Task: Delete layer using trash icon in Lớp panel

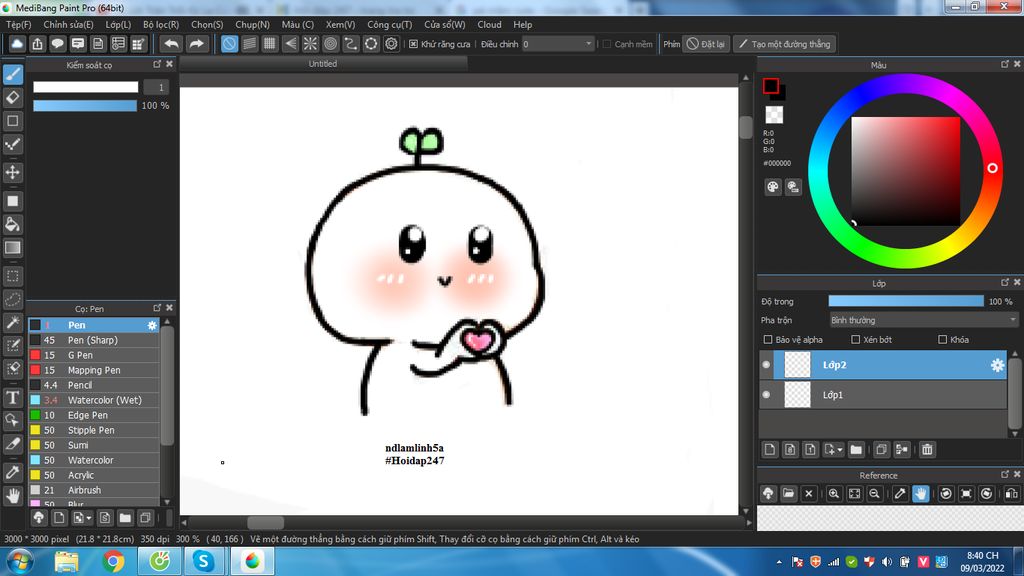Action: tap(927, 449)
